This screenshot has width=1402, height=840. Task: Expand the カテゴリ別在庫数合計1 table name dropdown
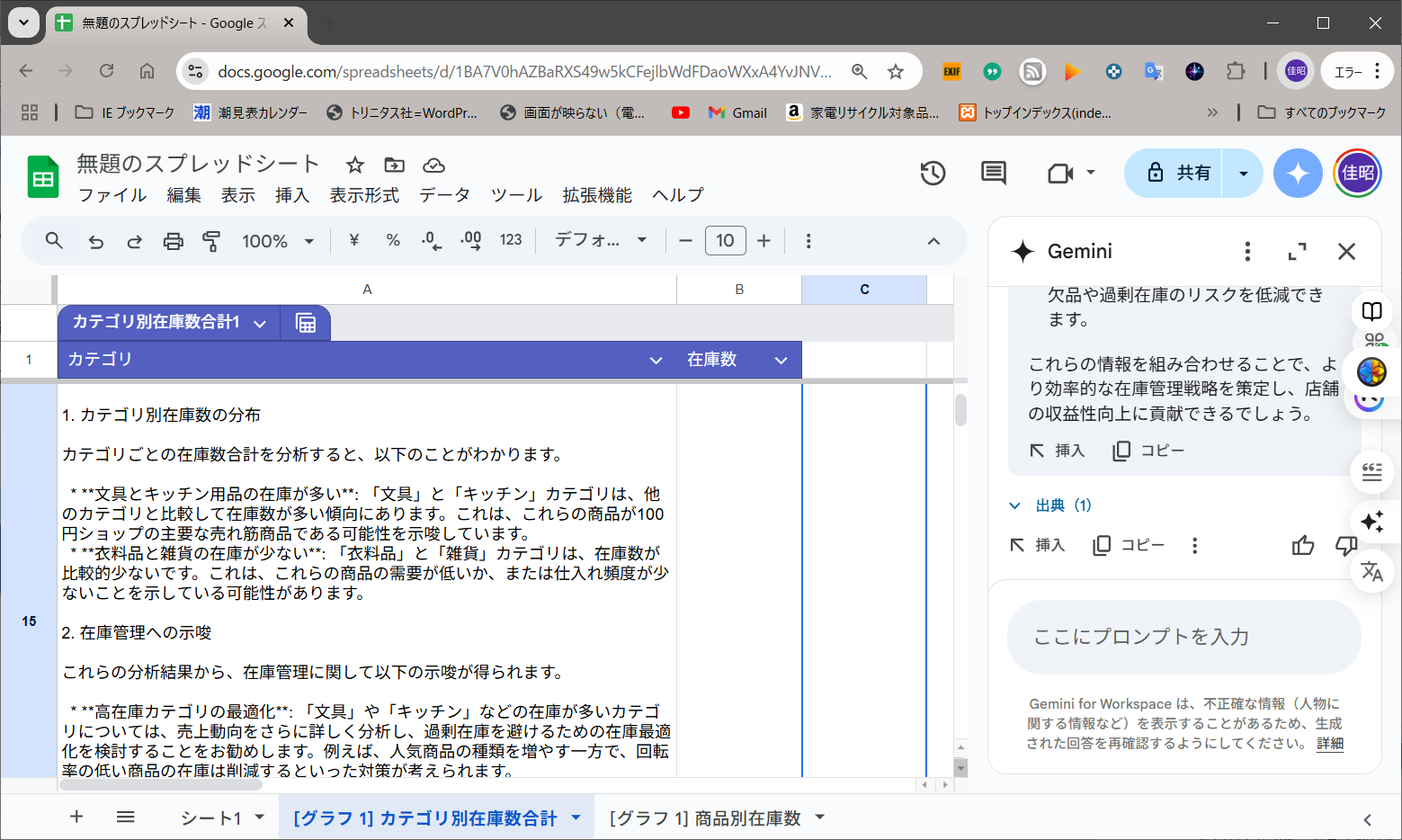point(260,324)
